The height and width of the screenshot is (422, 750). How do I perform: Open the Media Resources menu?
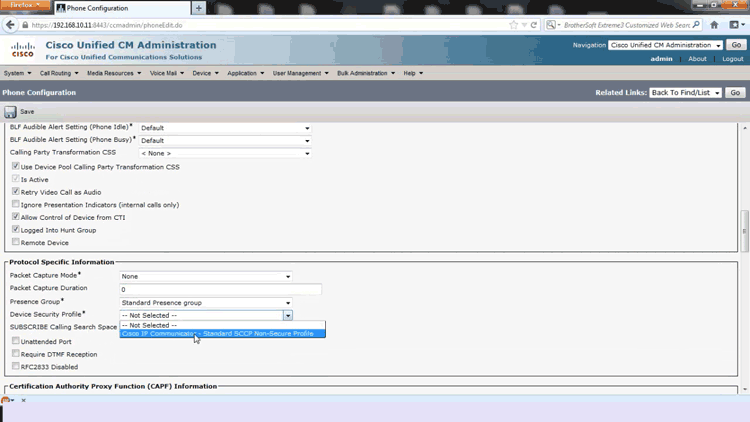point(114,73)
